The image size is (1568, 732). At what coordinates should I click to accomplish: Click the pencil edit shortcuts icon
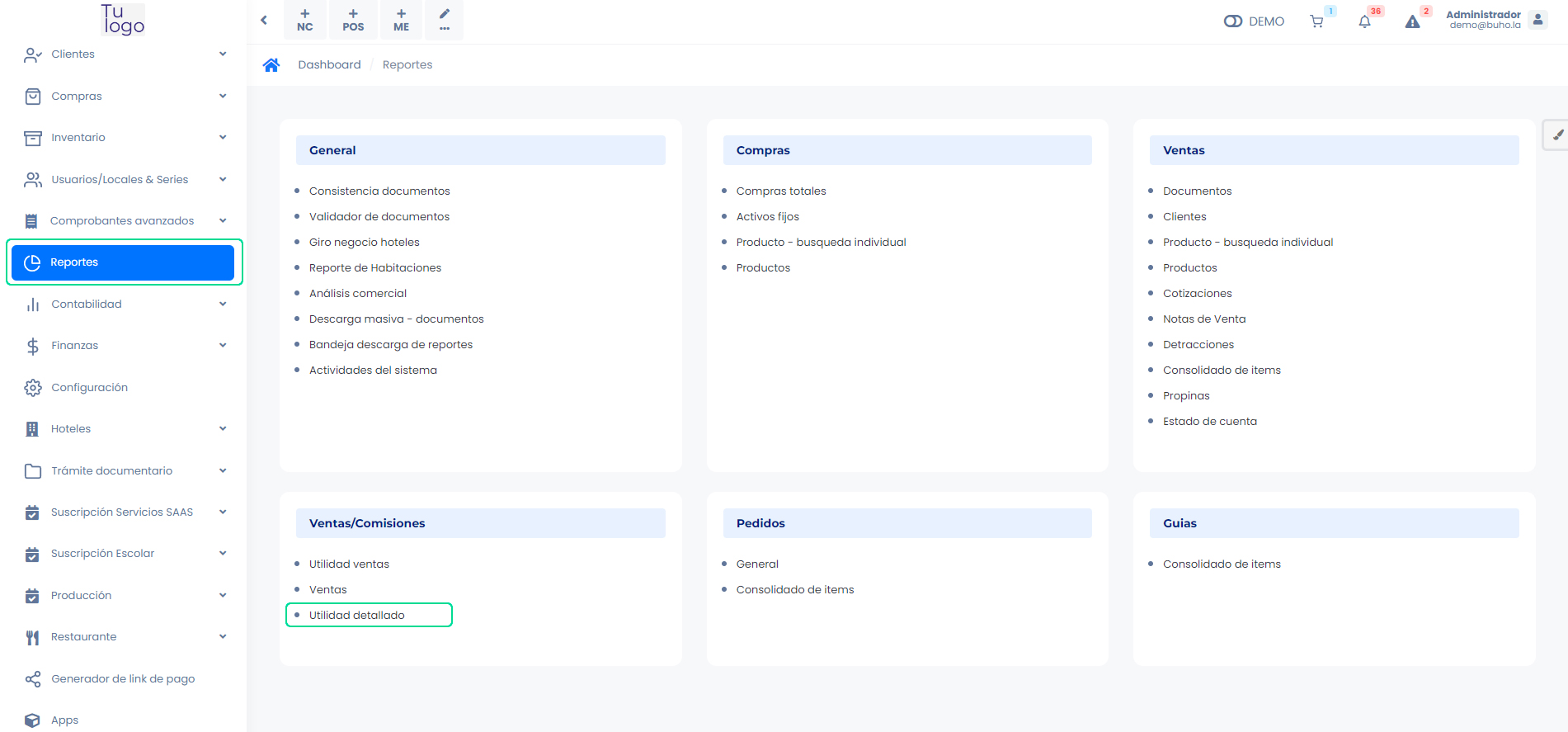[445, 20]
